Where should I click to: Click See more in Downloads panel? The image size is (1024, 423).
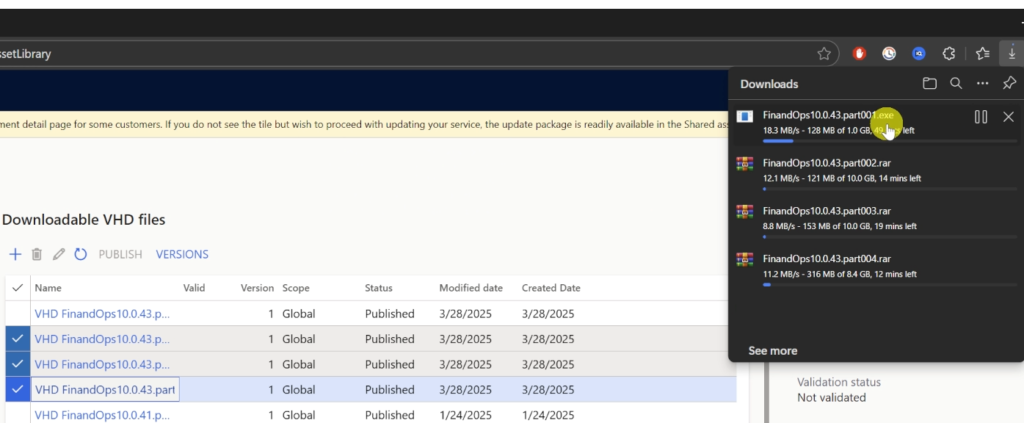pos(772,351)
